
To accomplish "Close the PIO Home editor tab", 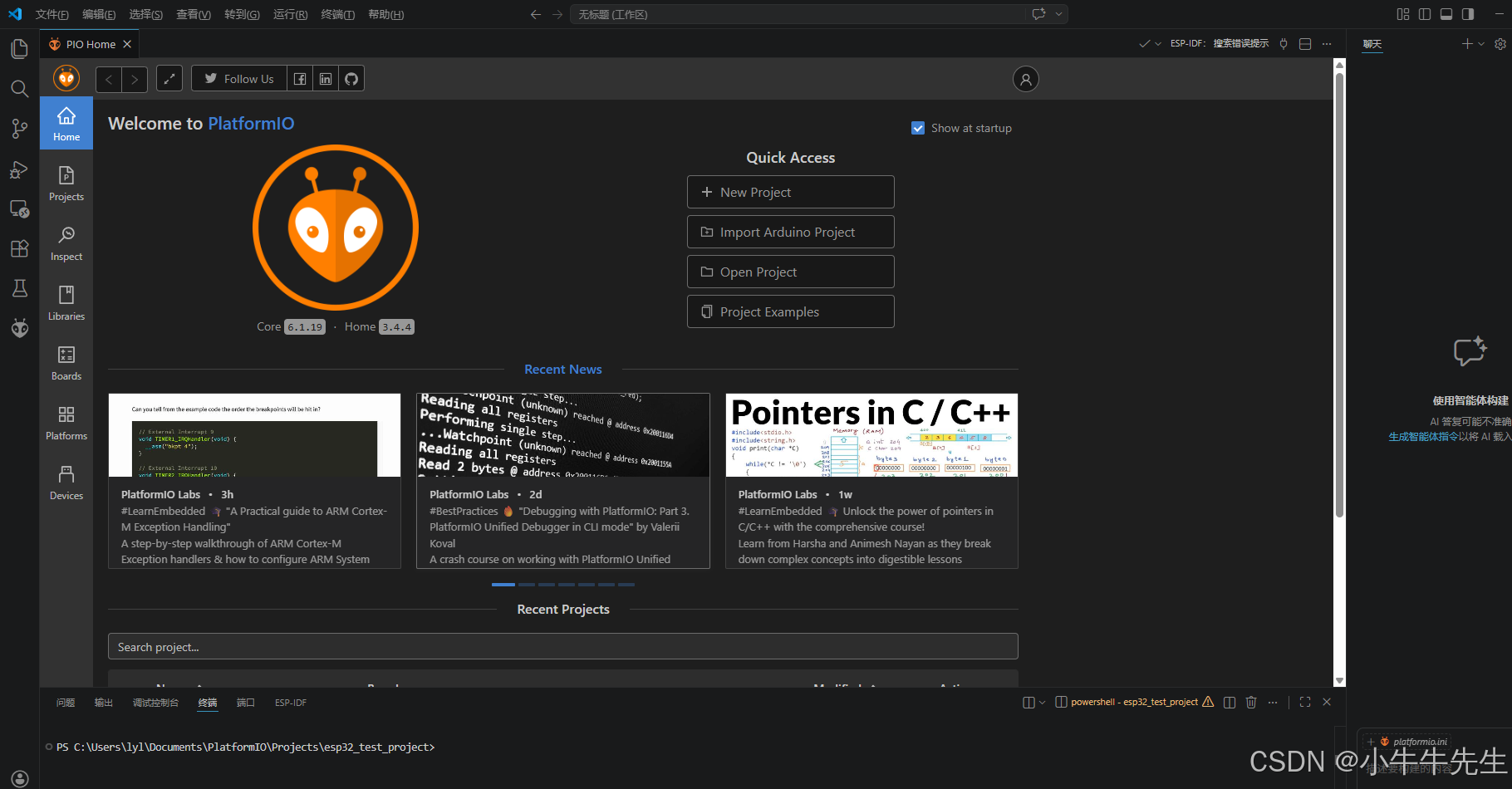I will [x=127, y=44].
